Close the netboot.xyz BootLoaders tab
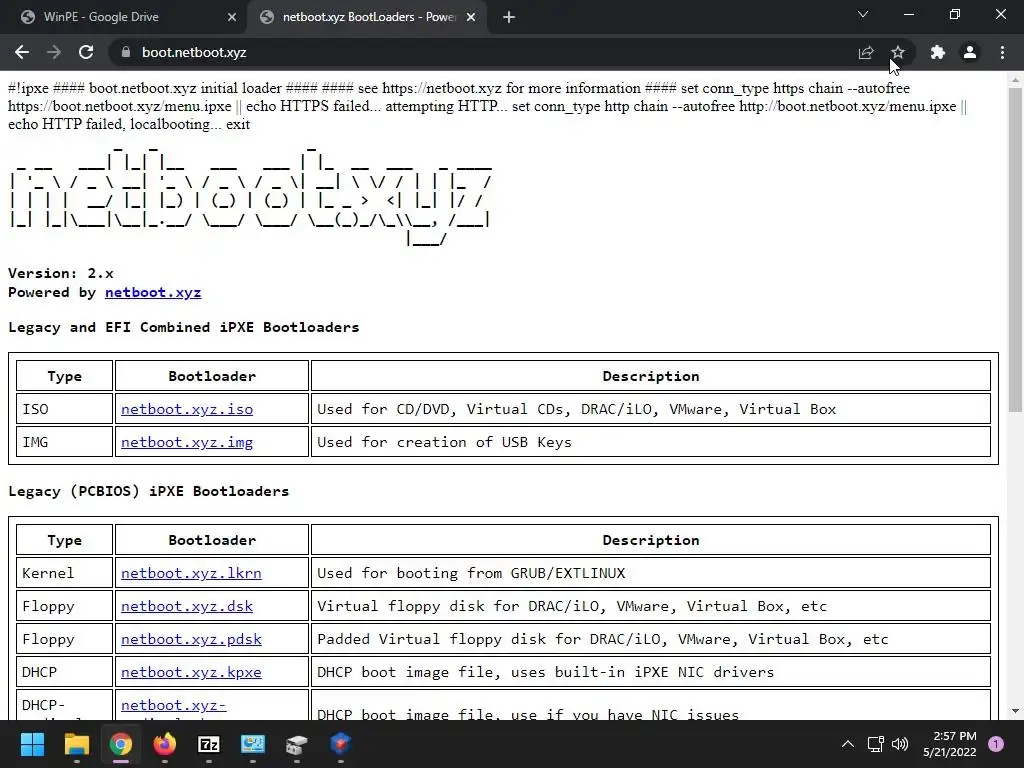 (x=471, y=17)
